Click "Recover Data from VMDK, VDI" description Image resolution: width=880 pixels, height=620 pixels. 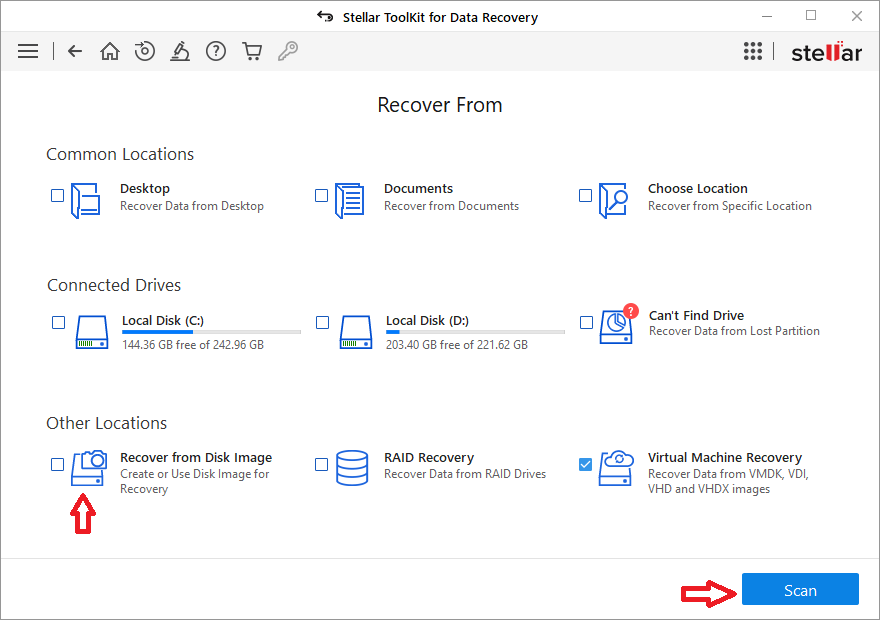(728, 481)
